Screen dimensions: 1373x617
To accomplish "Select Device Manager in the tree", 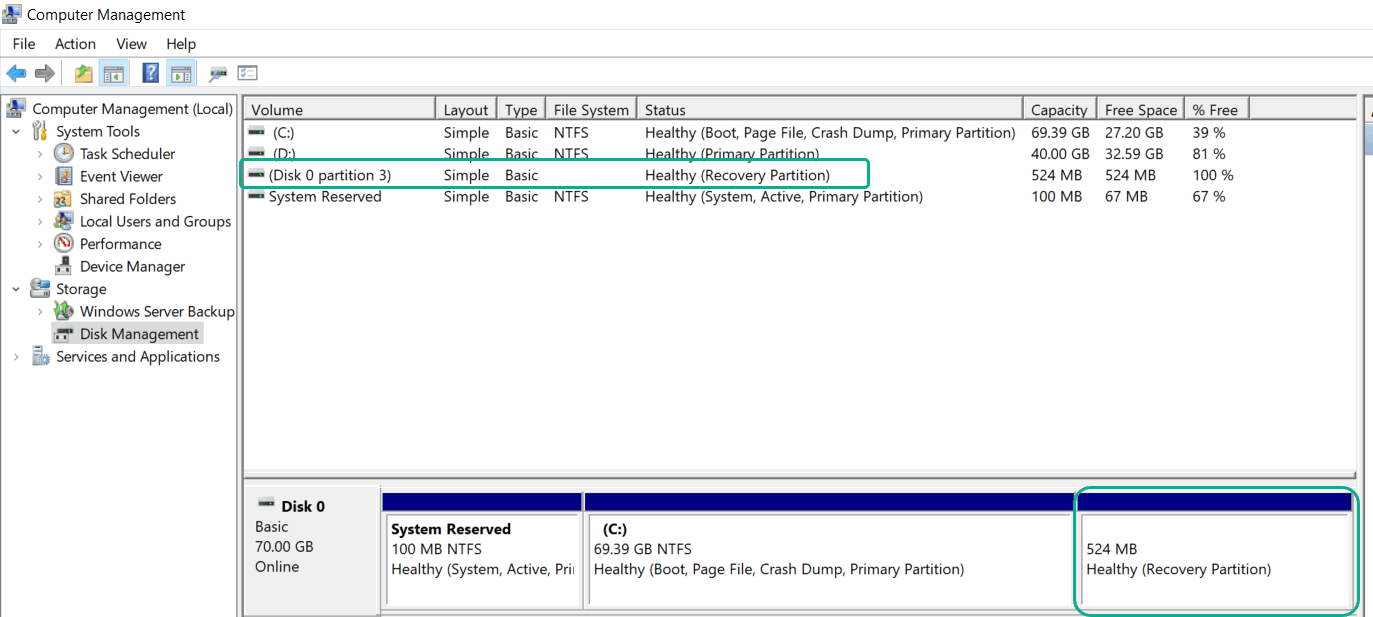I will [132, 266].
